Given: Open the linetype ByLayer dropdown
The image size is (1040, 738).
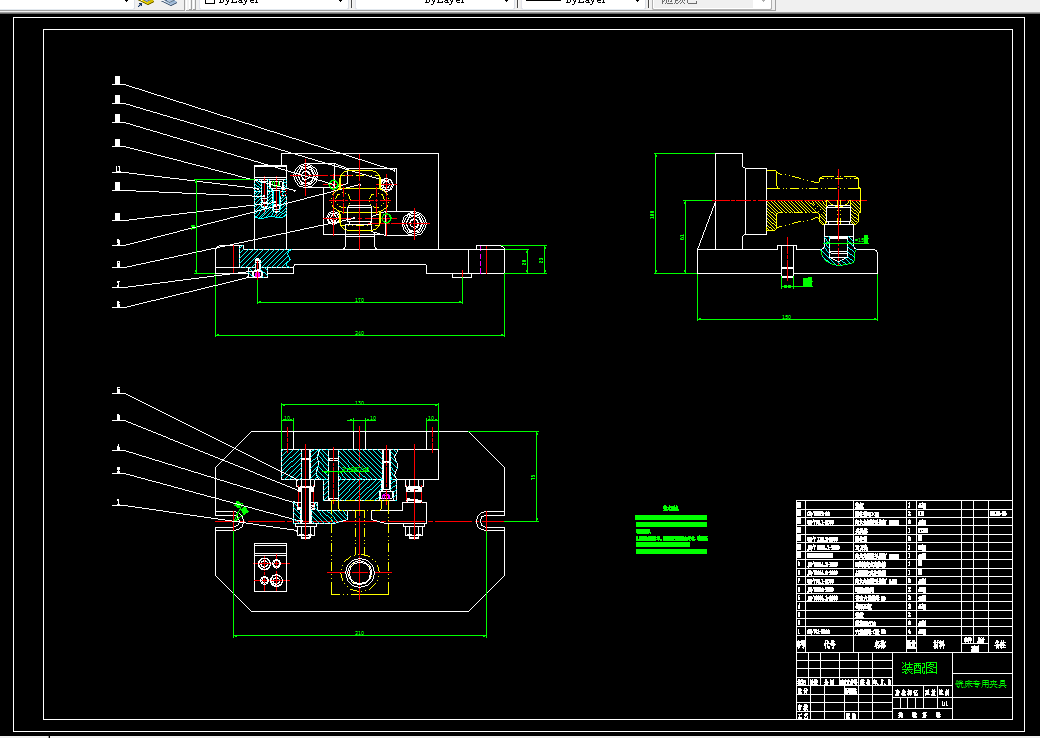Looking at the screenshot, I should tap(434, 3).
